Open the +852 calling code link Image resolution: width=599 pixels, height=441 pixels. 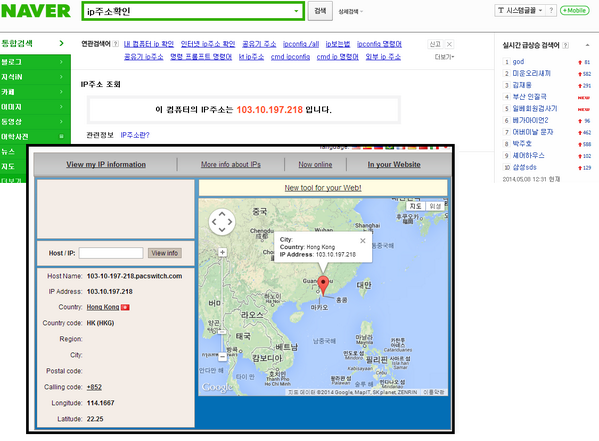pyautogui.click(x=94, y=387)
